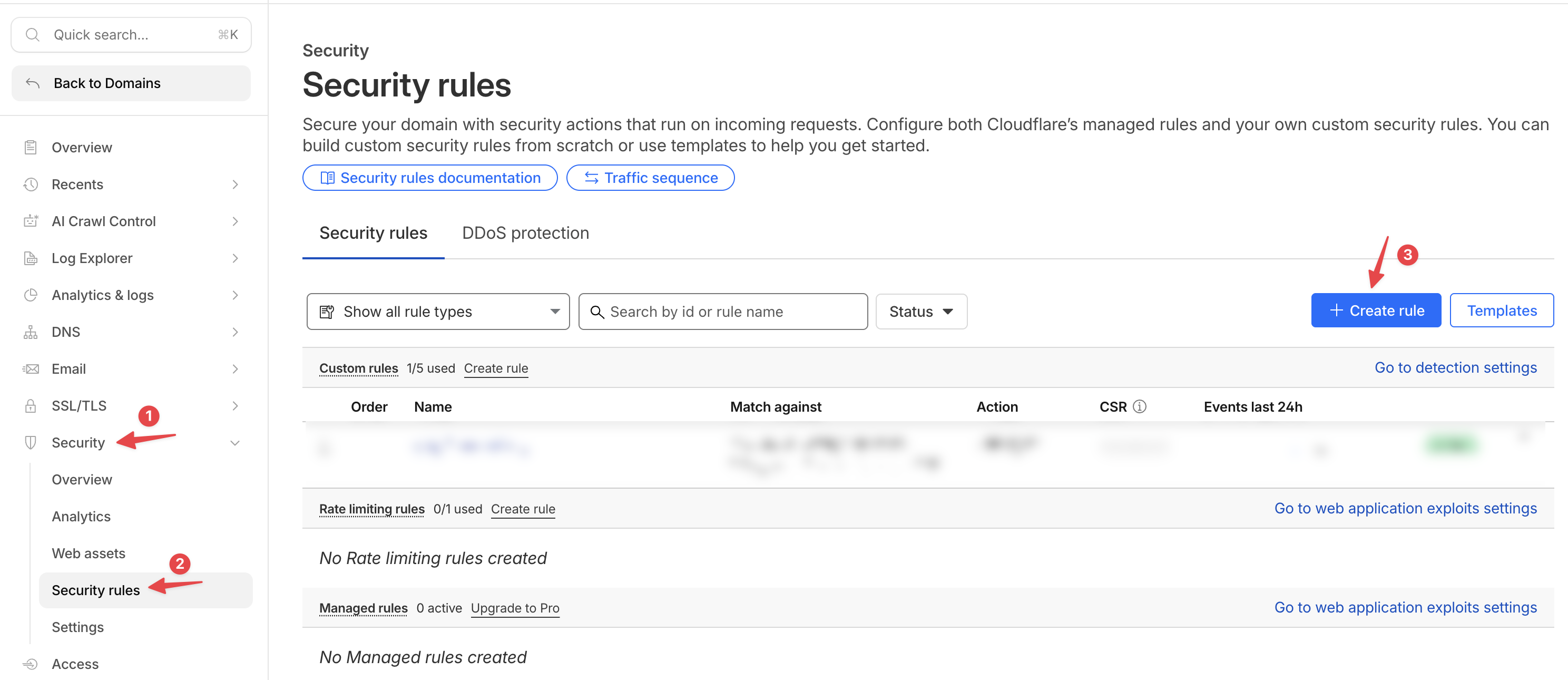Select the Security shield icon in sidebar
This screenshot has height=680, width=1568.
[31, 443]
